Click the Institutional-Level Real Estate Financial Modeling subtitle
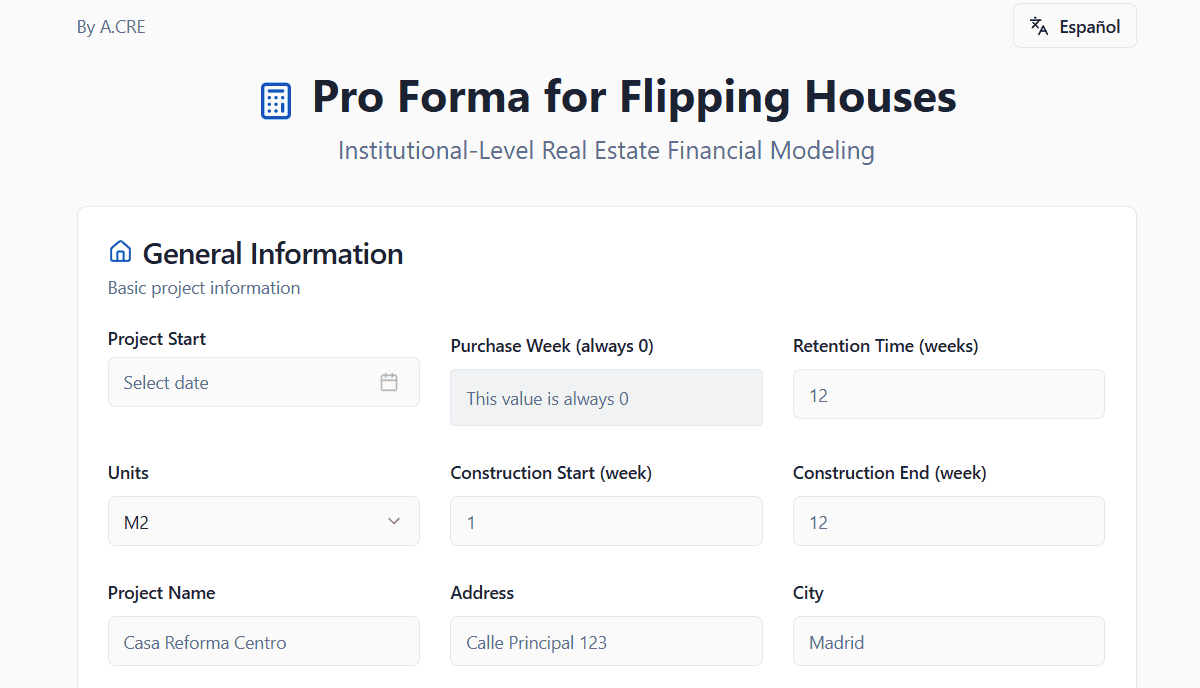Viewport: 1200px width, 688px height. (606, 150)
